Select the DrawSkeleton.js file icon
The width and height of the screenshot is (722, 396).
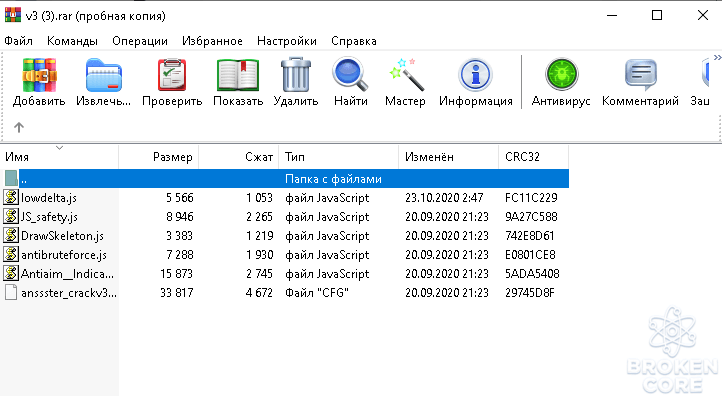(11, 235)
